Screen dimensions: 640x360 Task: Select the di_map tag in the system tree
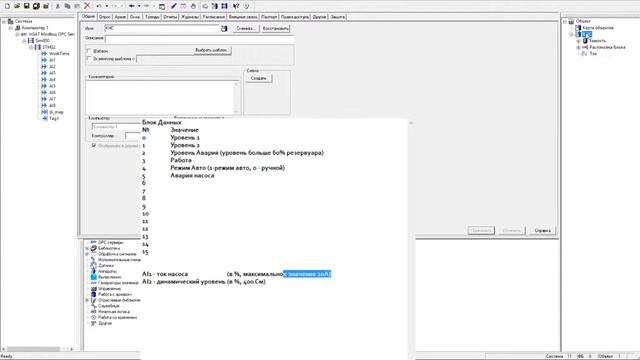click(56, 112)
